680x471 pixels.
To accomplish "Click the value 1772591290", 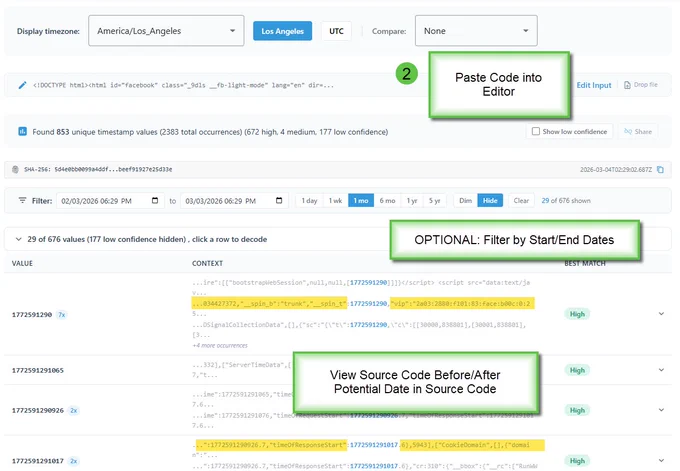I will (32, 314).
